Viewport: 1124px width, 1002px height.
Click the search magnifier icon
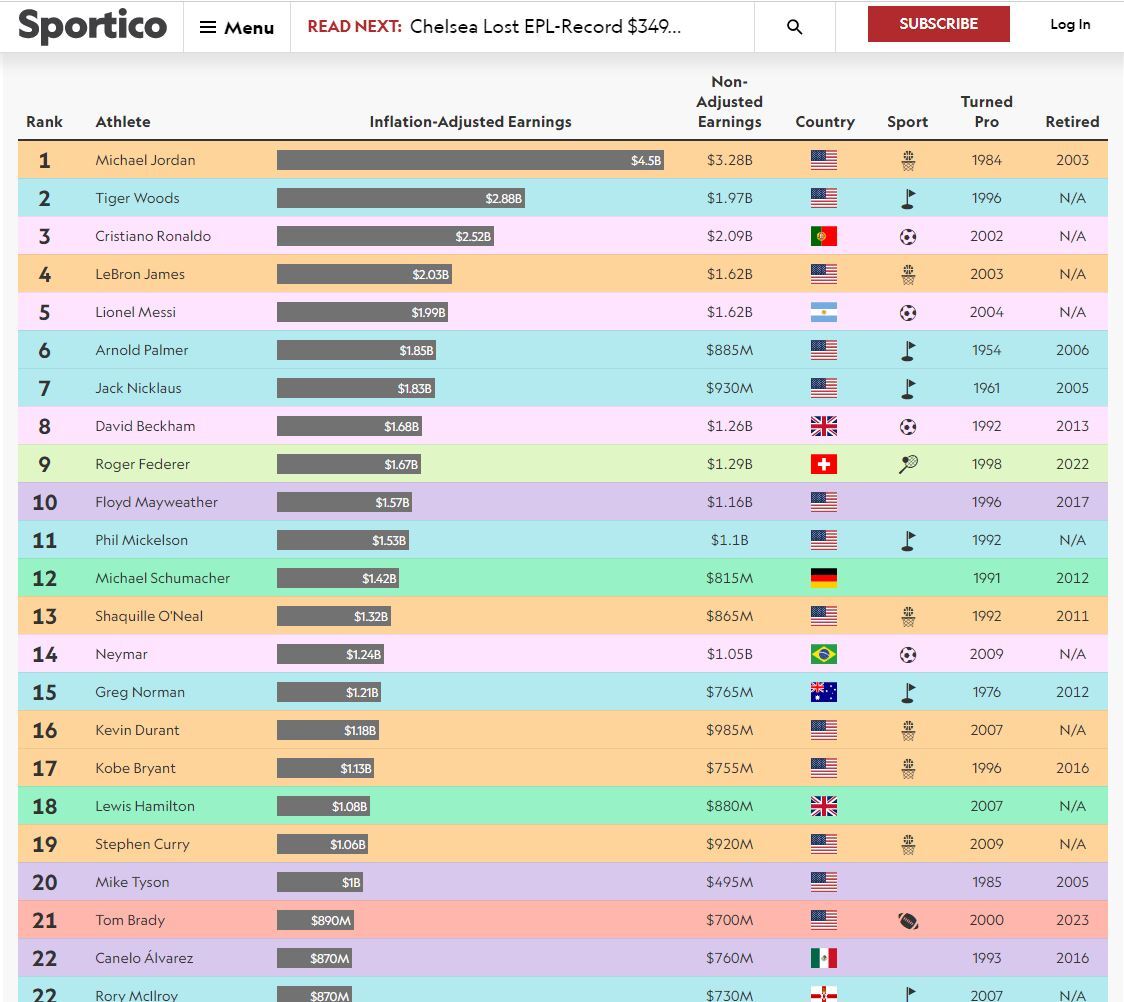pyautogui.click(x=794, y=27)
